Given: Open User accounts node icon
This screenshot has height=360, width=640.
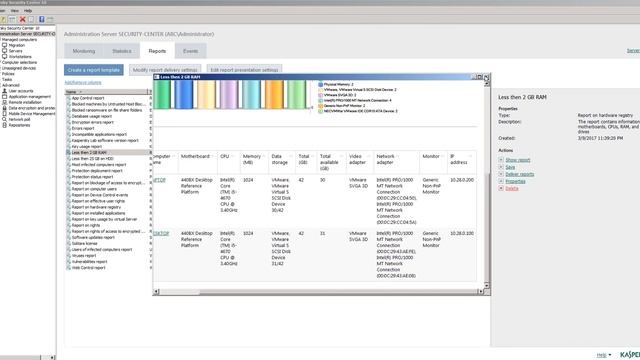Looking at the screenshot, I should point(4,91).
